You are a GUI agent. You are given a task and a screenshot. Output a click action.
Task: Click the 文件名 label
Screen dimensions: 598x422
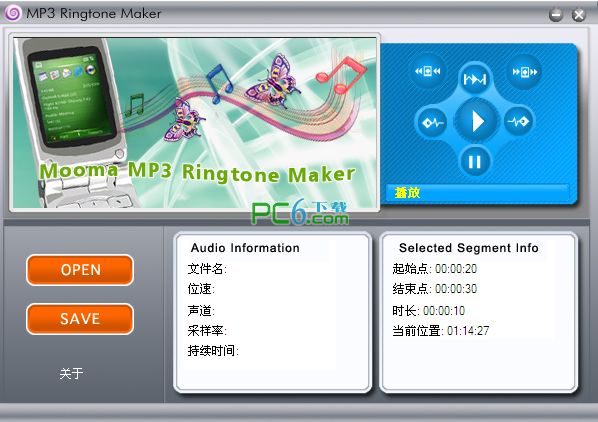(207, 269)
